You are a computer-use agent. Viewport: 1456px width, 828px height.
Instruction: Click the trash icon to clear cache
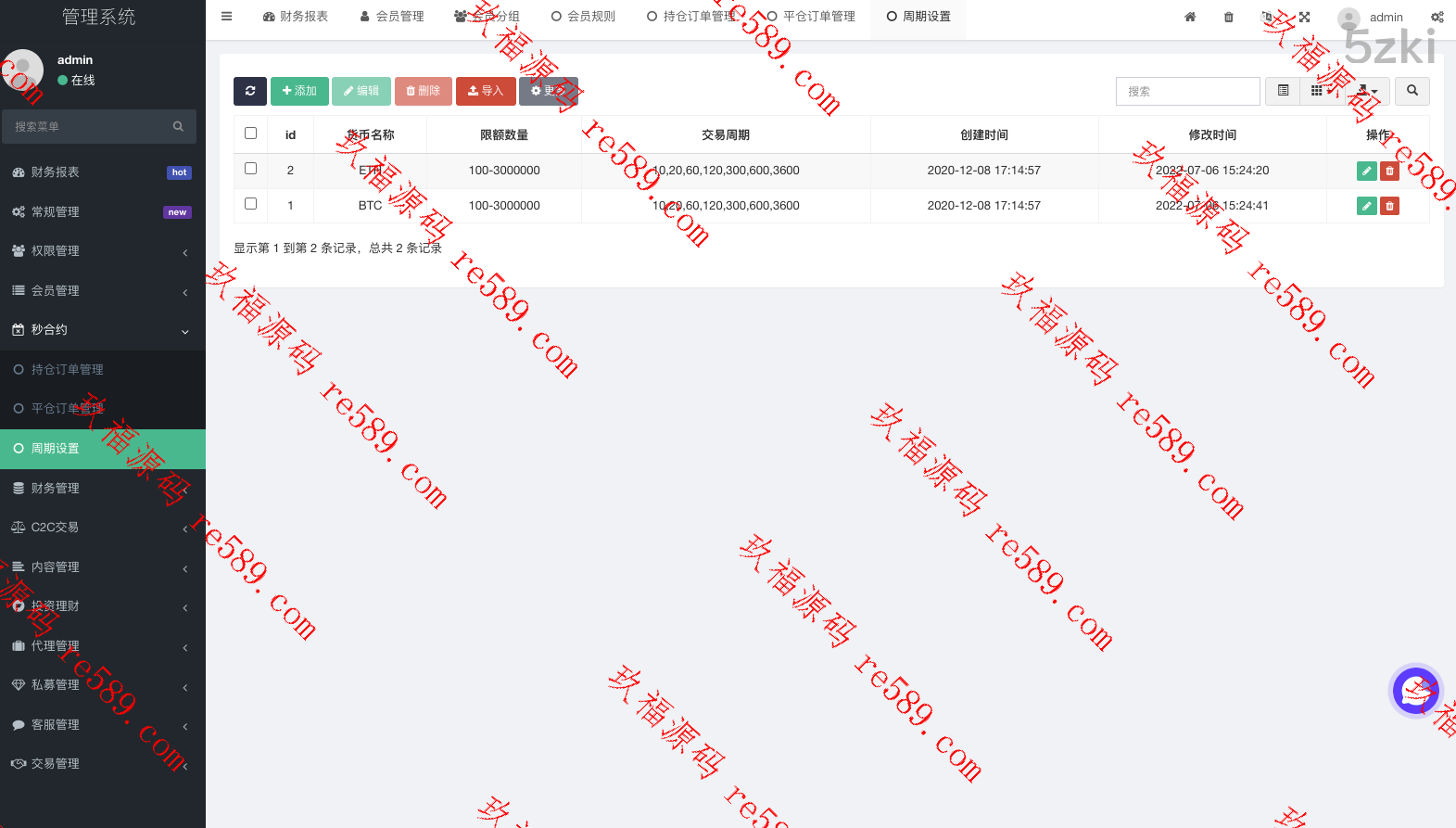coord(1229,17)
